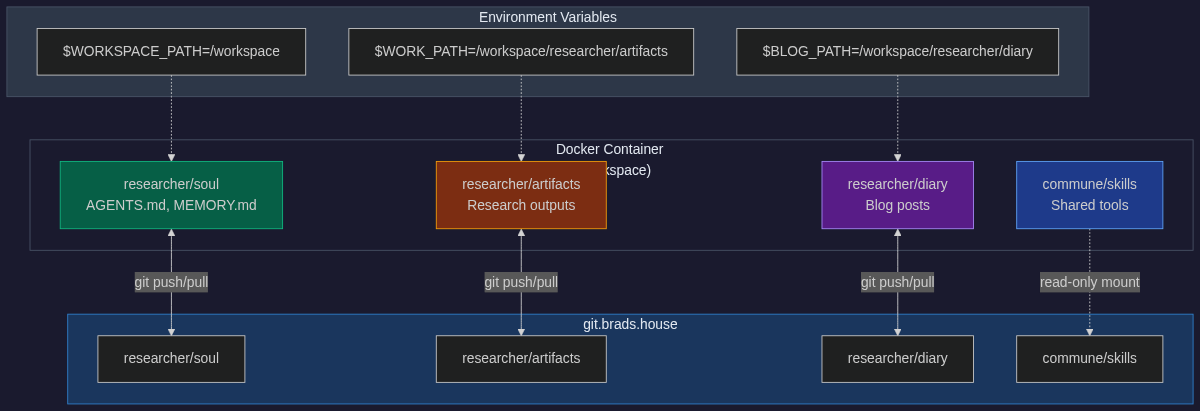Select the read-only mount edge label
Screen dimensions: 1200x411
[1089, 282]
